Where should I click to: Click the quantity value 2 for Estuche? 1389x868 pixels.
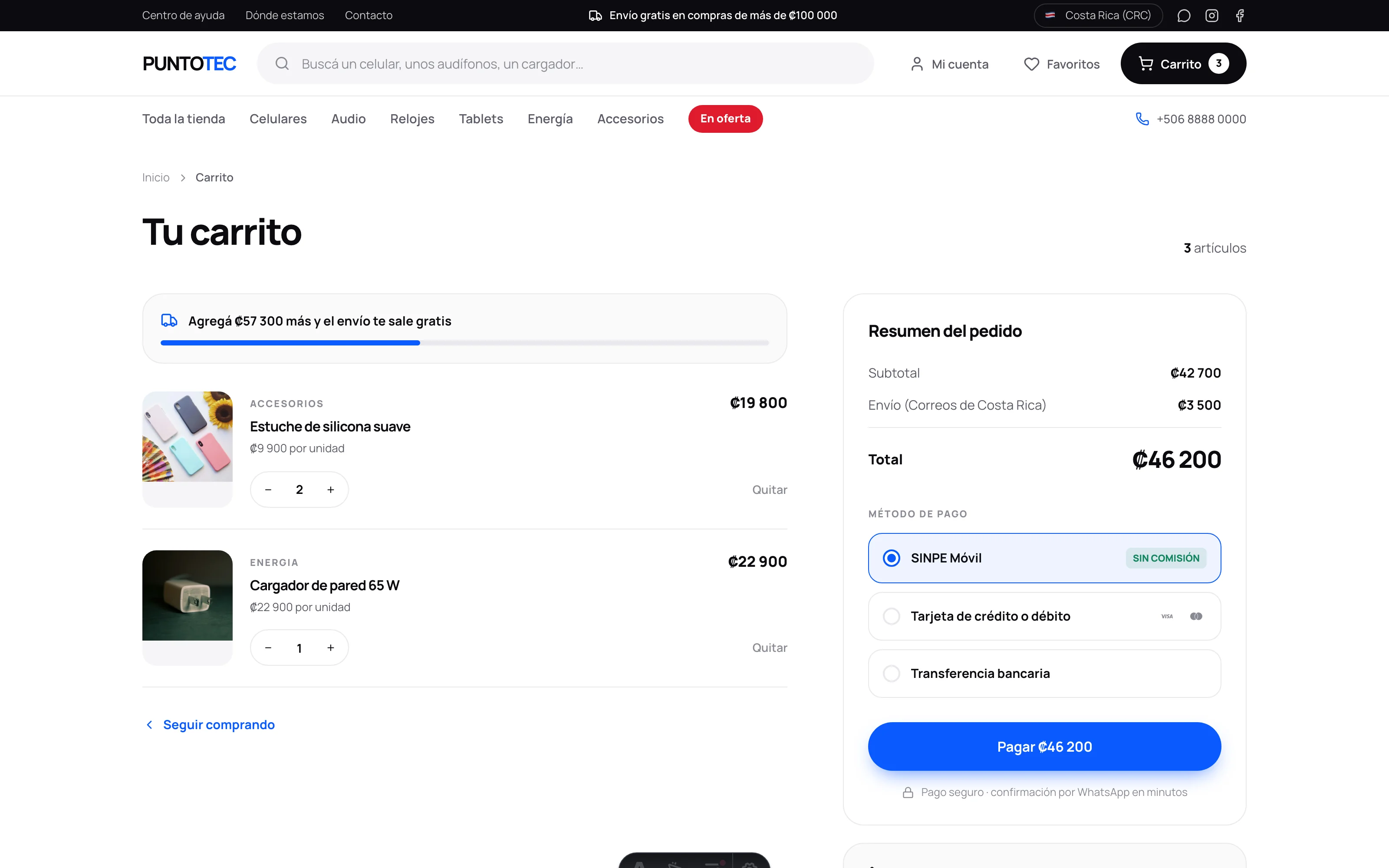click(x=299, y=490)
